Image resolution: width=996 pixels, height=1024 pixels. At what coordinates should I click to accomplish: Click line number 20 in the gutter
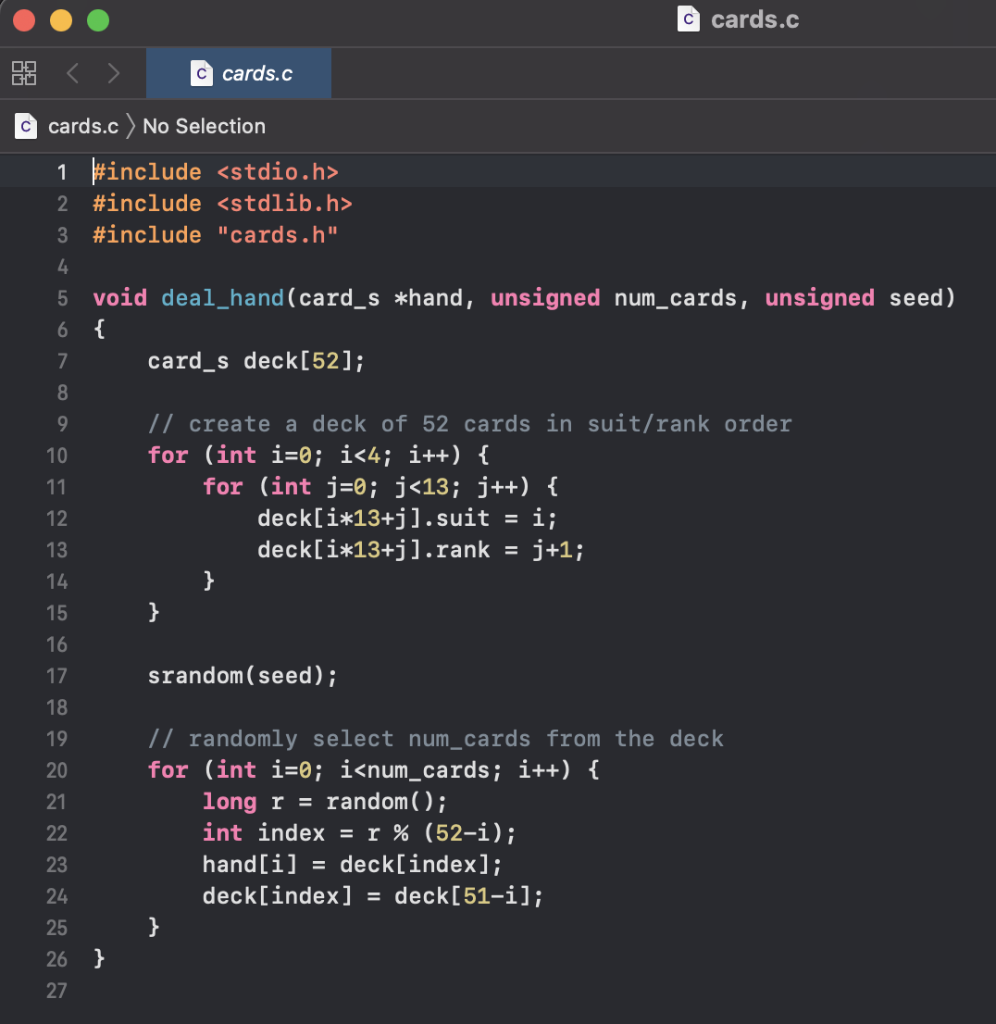point(57,771)
